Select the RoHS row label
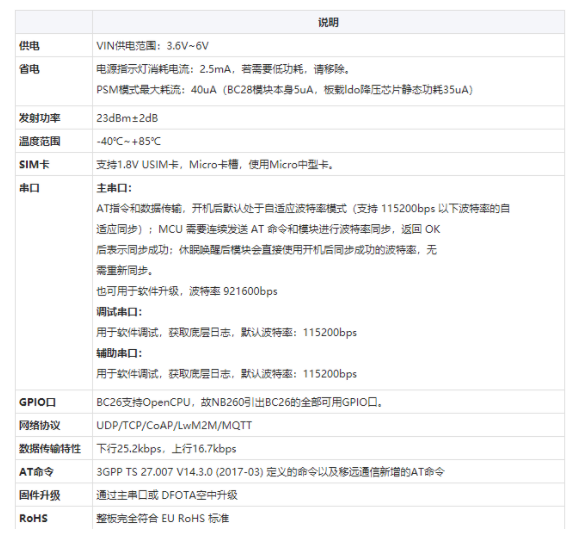576x553 pixels. click(x=33, y=518)
